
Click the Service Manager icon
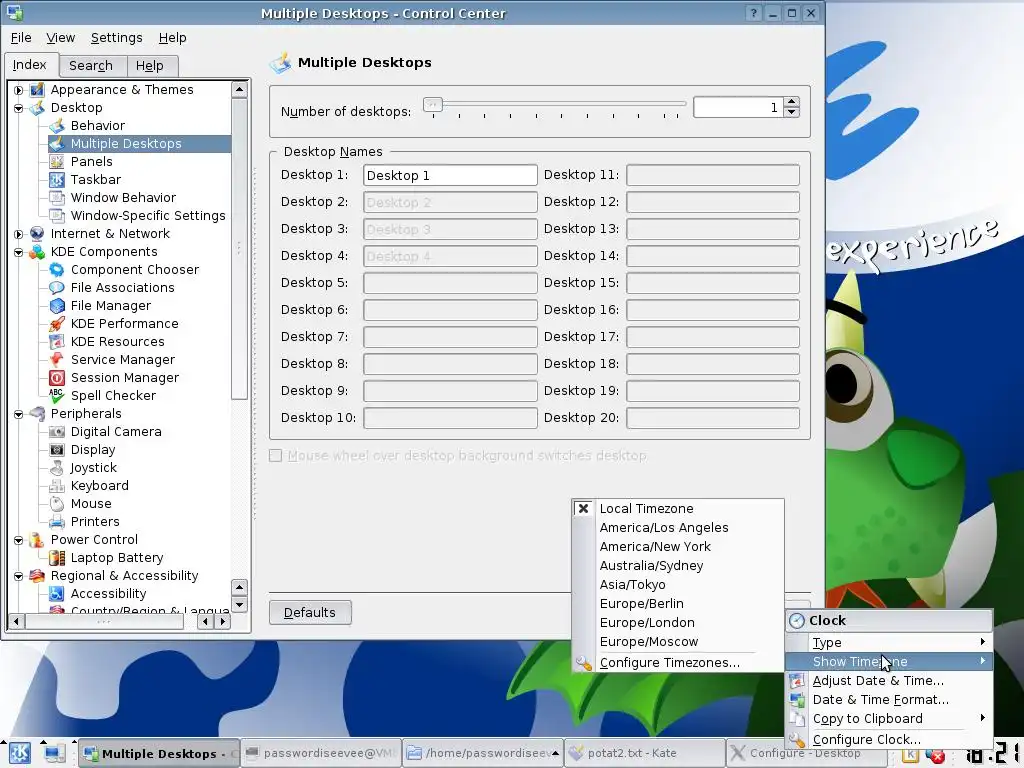[57, 360]
